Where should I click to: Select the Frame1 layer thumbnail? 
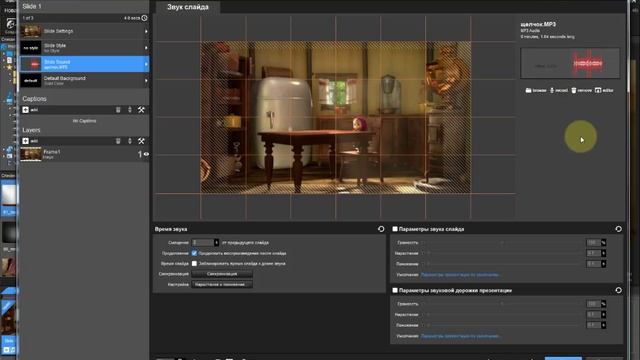[31, 154]
